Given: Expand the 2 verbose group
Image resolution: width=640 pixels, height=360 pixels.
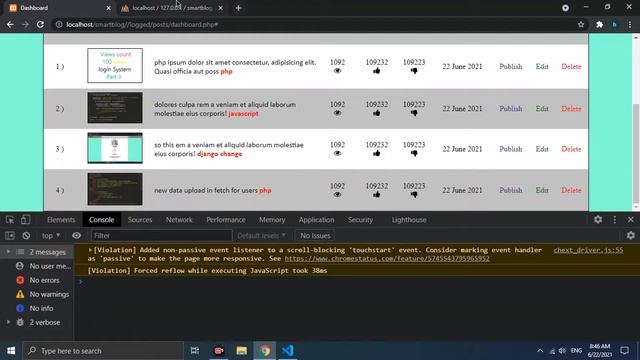Looking at the screenshot, I should click(x=8, y=322).
